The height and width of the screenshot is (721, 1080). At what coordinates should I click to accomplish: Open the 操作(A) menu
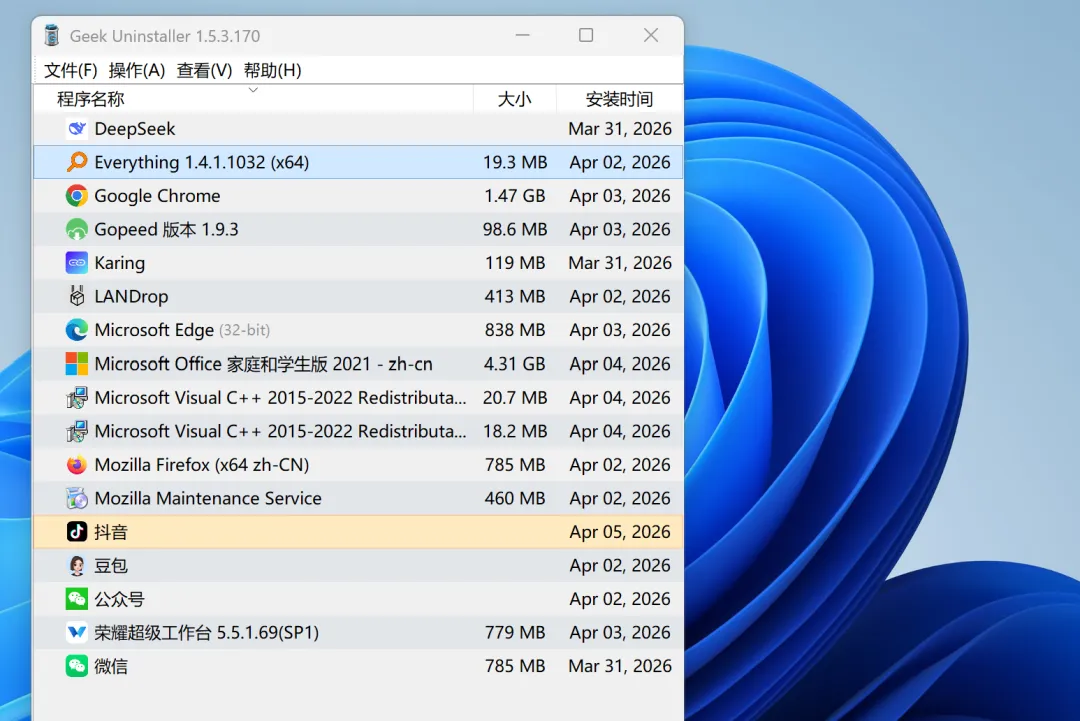[136, 70]
